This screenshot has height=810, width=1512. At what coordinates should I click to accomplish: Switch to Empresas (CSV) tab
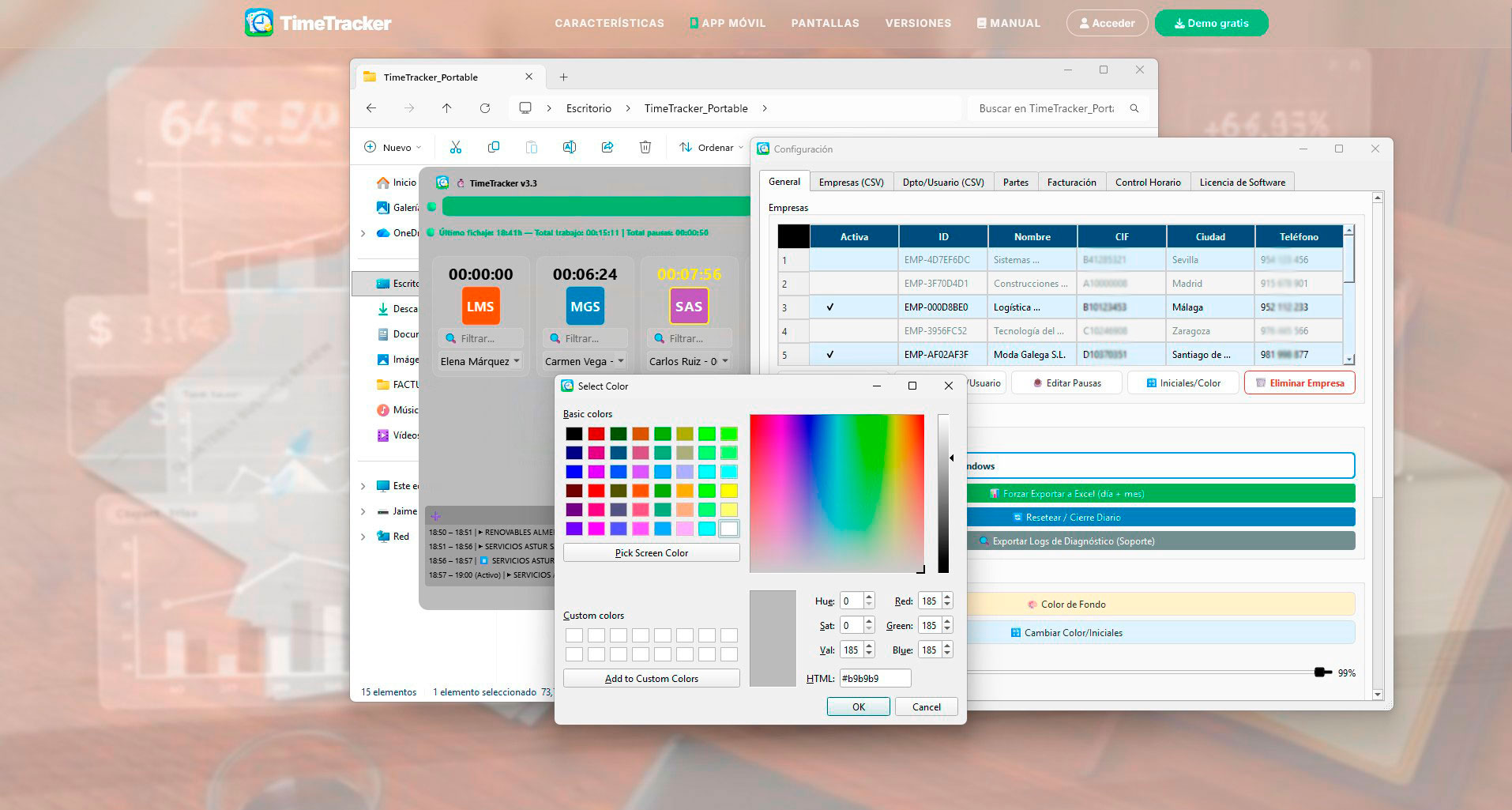[851, 182]
